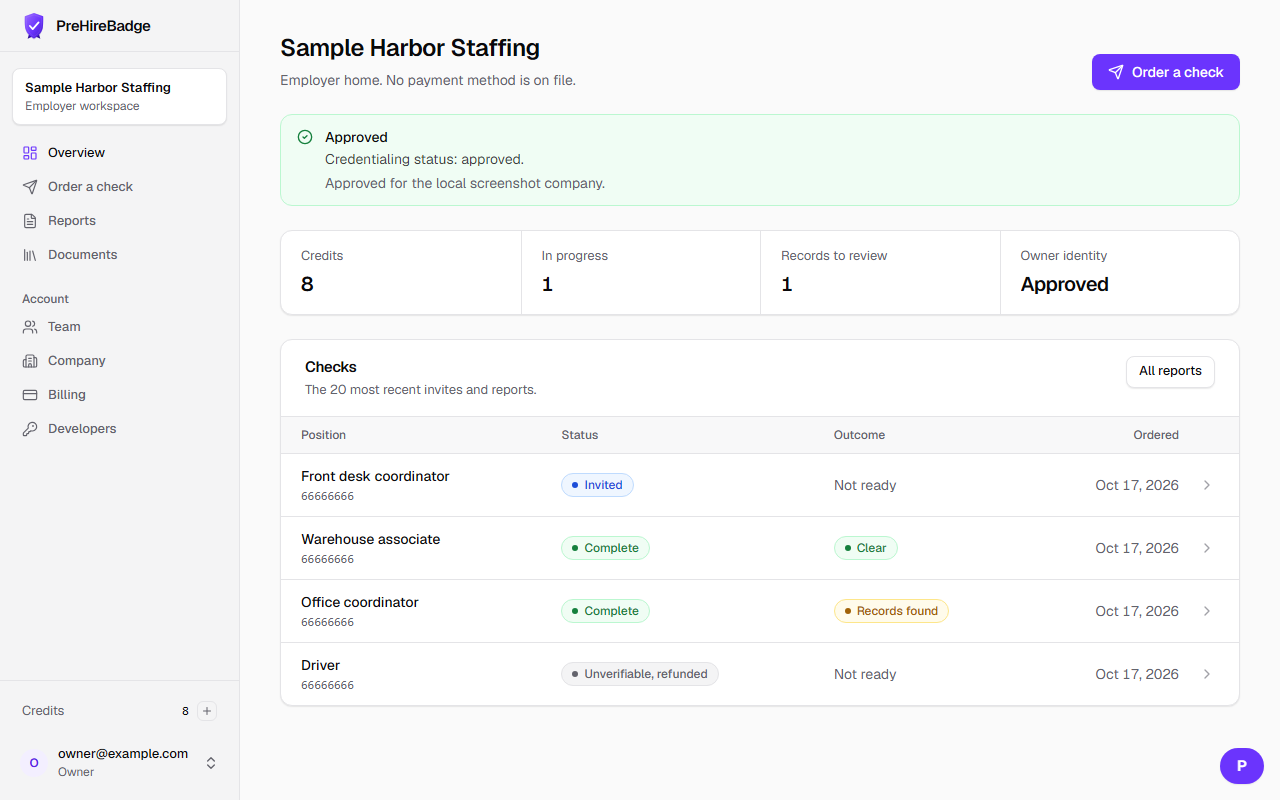Click the Owner identity stat card
The image size is (1280, 800).
click(x=1120, y=273)
